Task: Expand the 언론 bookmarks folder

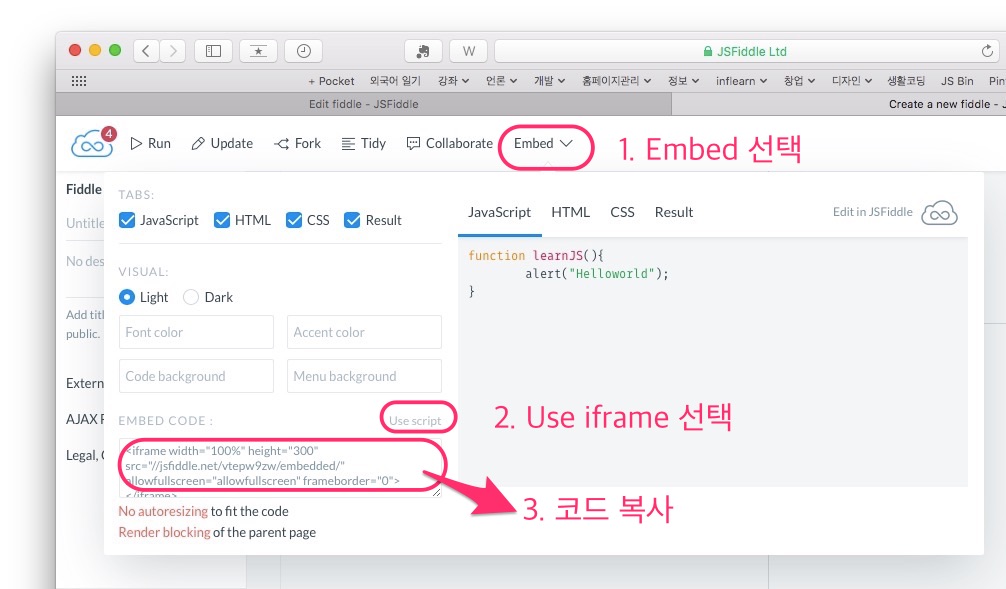Action: (501, 81)
